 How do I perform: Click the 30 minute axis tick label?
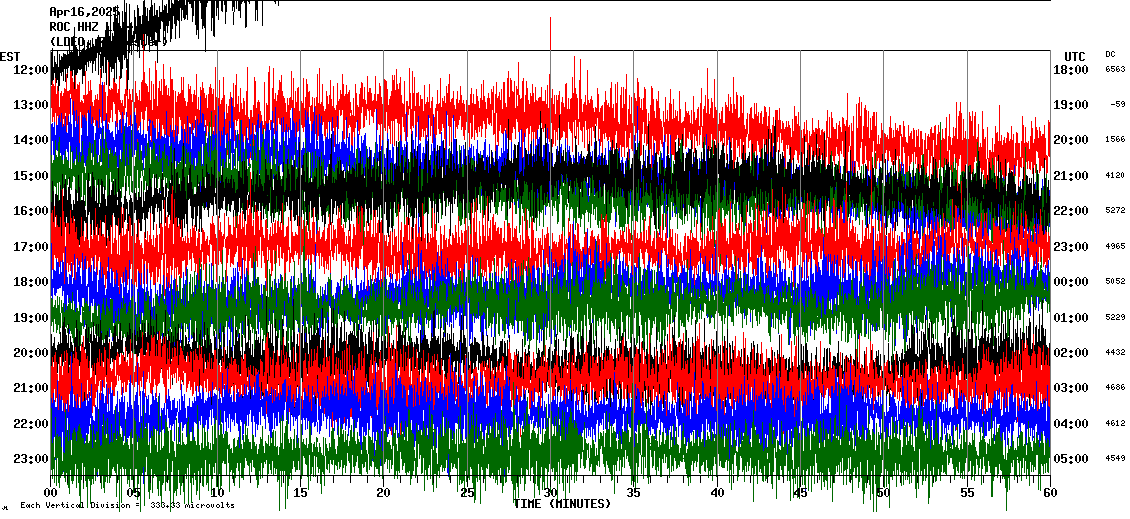[x=550, y=493]
